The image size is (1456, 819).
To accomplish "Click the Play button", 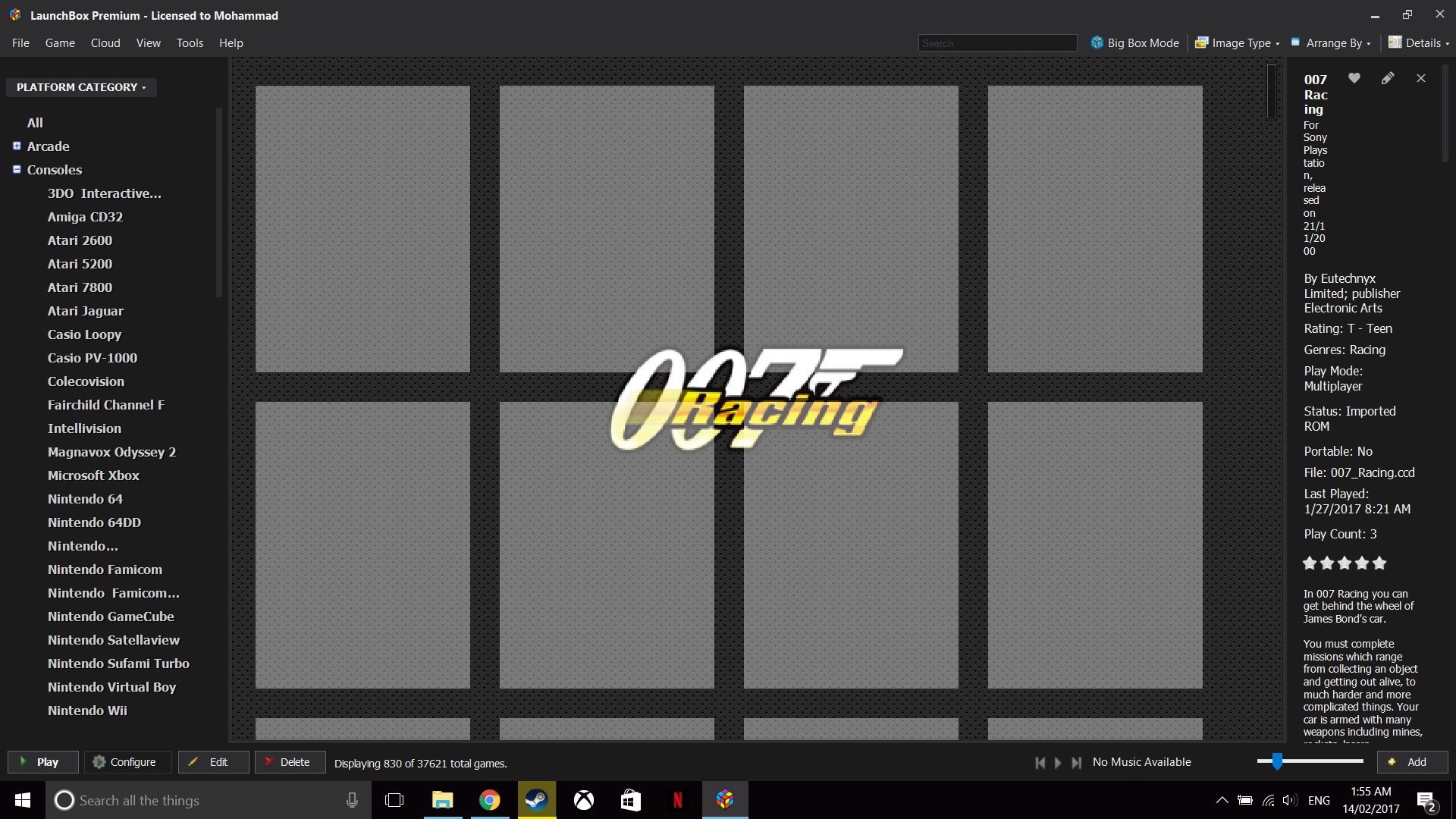I will tap(43, 762).
